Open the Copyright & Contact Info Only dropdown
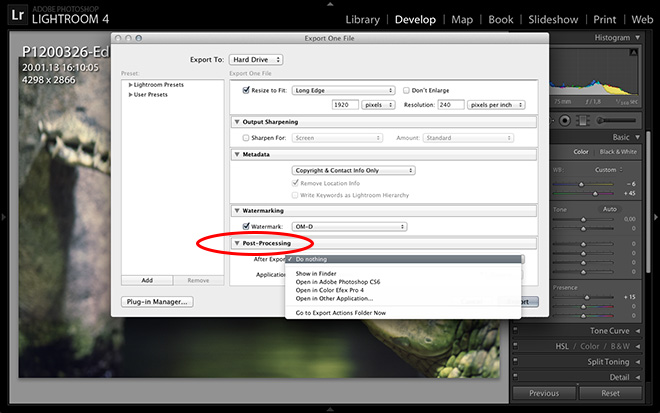The height and width of the screenshot is (413, 660). pyautogui.click(x=354, y=171)
